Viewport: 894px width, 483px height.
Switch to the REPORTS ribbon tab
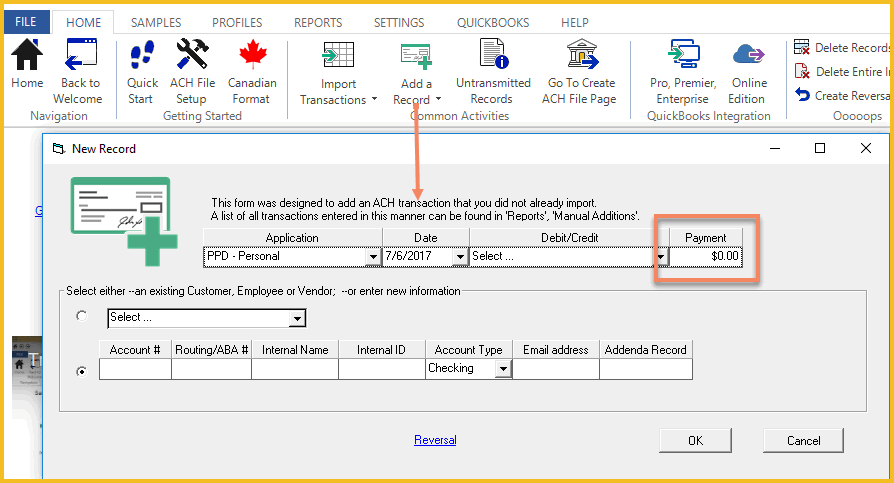point(317,22)
